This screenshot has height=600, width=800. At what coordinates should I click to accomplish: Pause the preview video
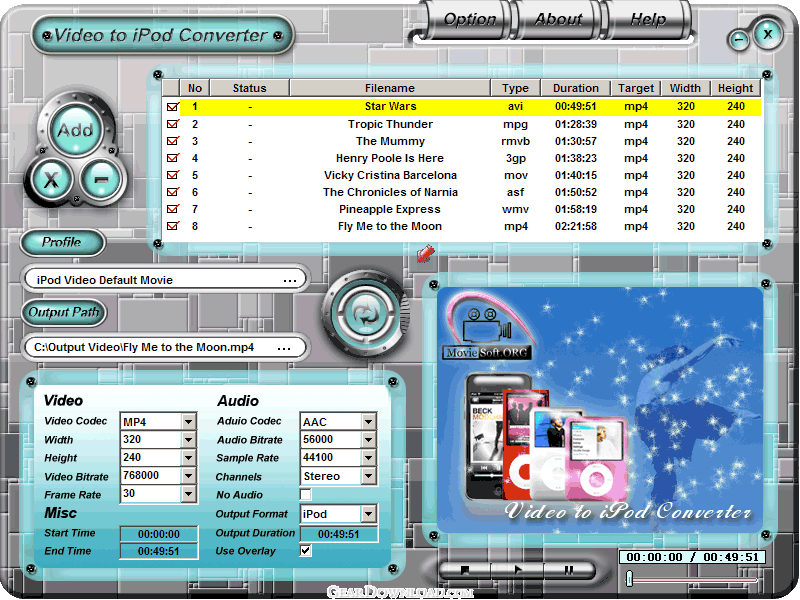pyautogui.click(x=568, y=570)
